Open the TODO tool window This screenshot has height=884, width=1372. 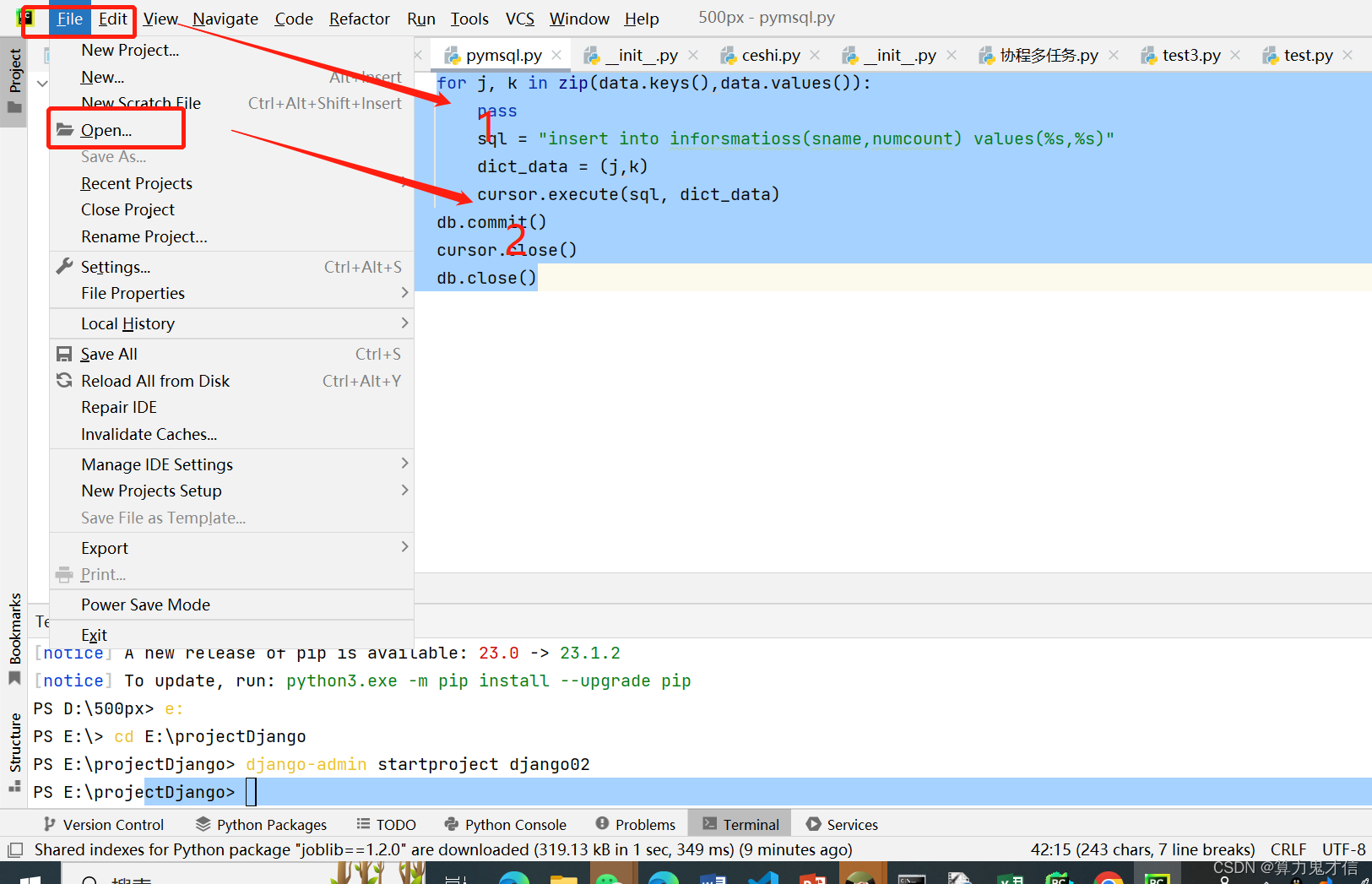click(394, 824)
